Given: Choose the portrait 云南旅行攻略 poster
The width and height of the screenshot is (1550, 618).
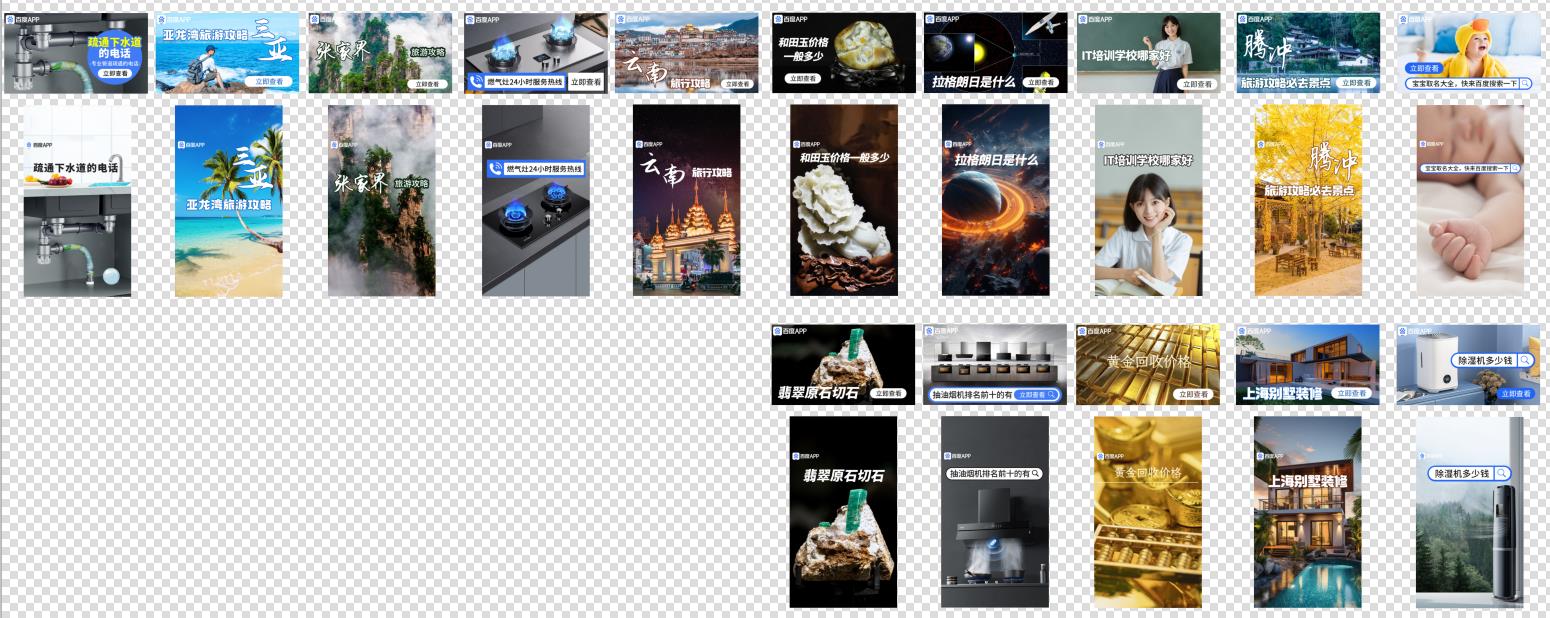Looking at the screenshot, I should click(x=687, y=201).
